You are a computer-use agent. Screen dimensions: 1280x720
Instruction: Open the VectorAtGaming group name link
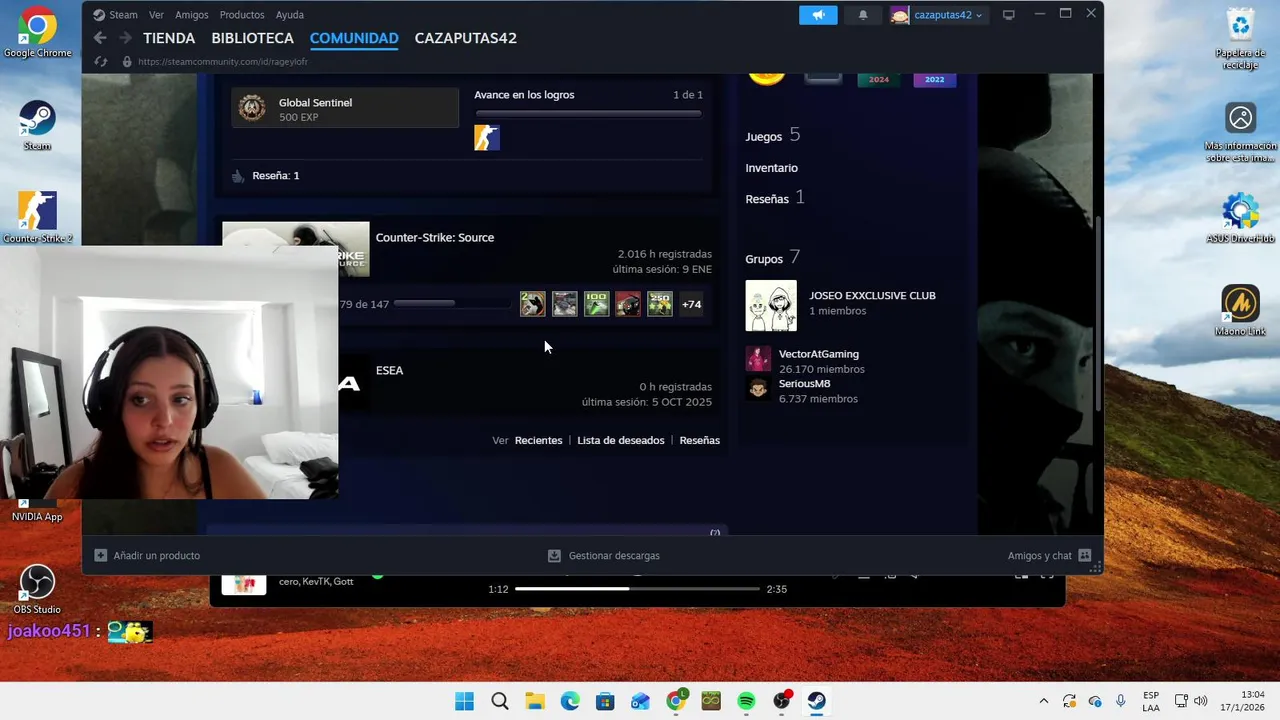(x=819, y=354)
